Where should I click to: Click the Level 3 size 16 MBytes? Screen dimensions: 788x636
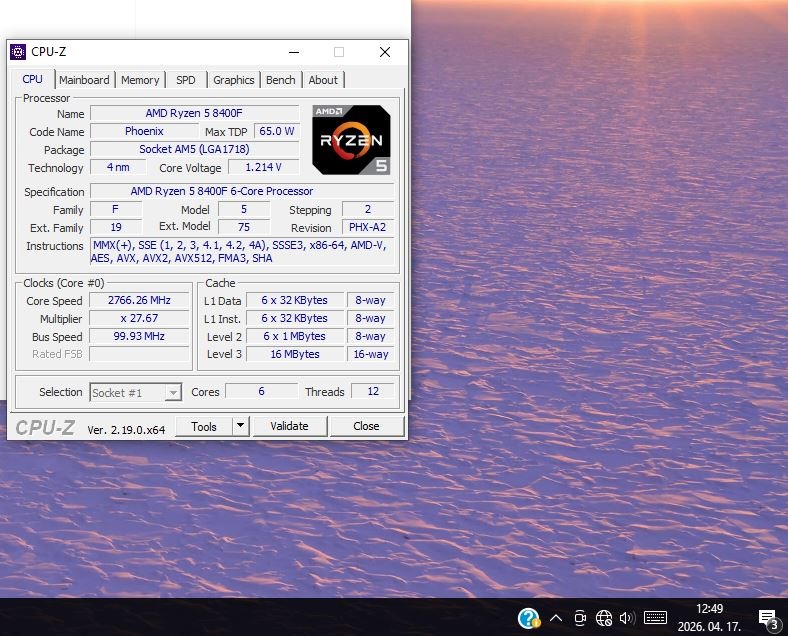[295, 354]
